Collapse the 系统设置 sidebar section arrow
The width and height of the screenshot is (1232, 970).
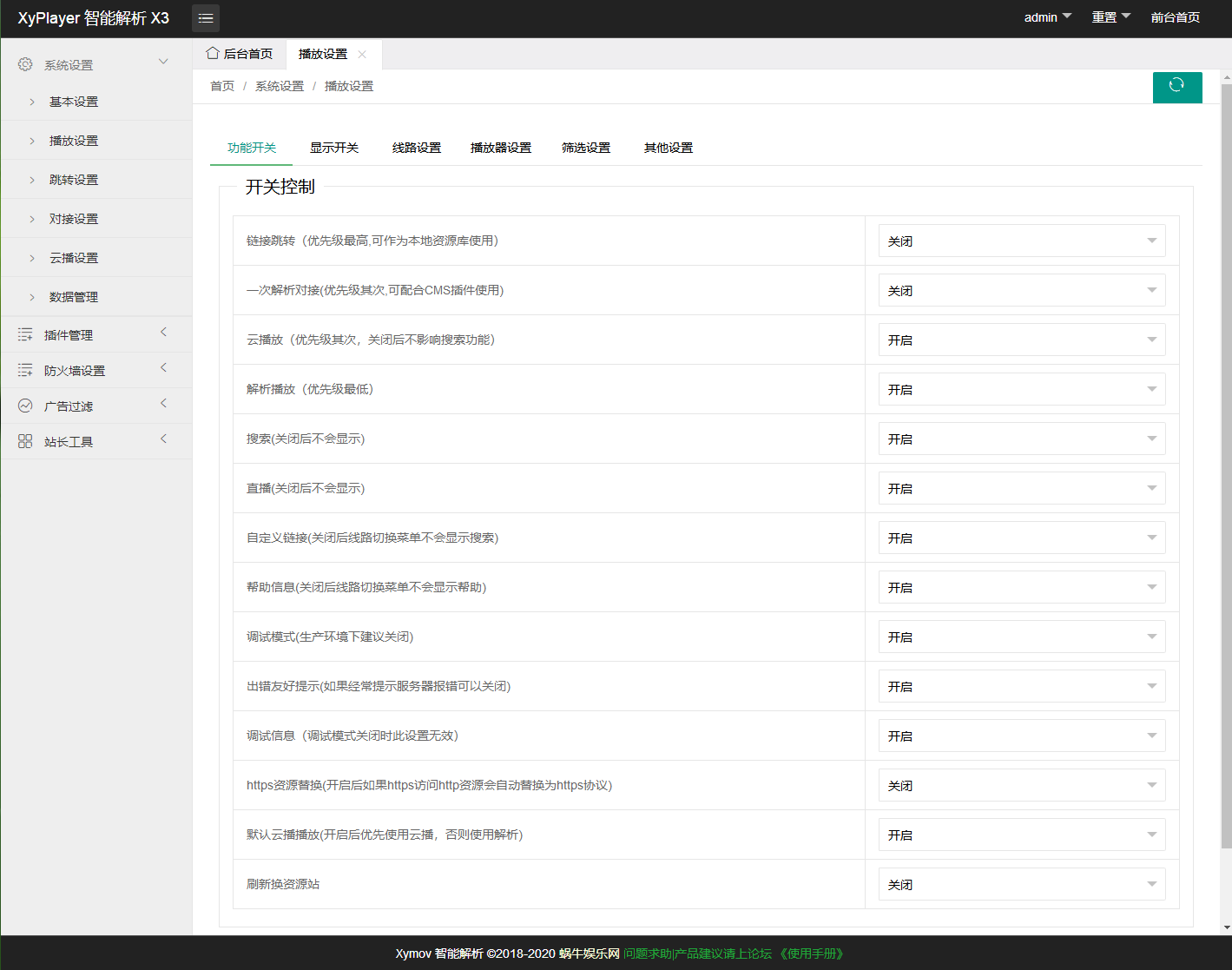[163, 62]
